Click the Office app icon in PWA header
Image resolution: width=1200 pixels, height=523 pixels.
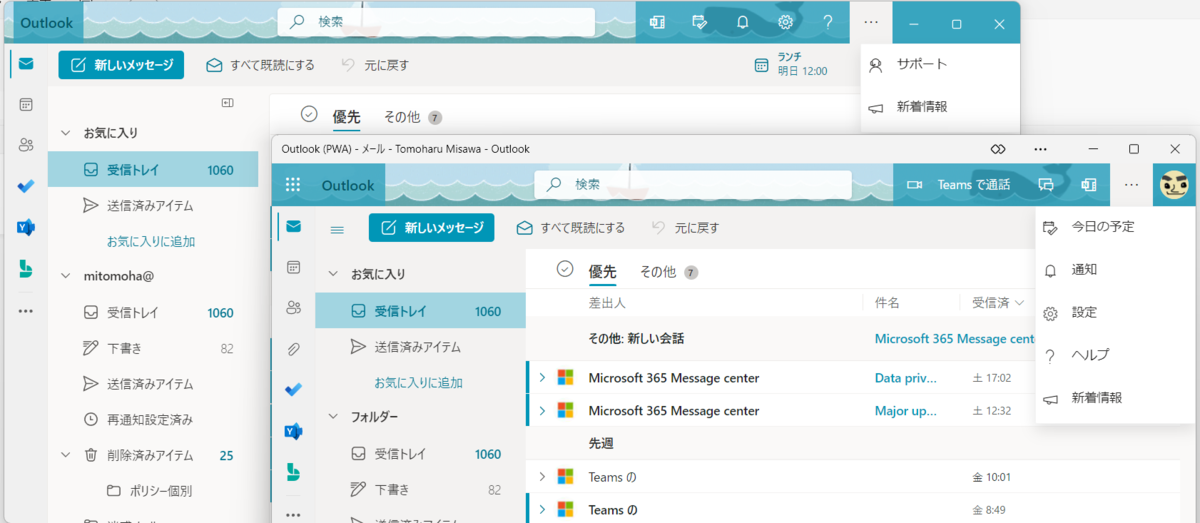(x=1089, y=185)
